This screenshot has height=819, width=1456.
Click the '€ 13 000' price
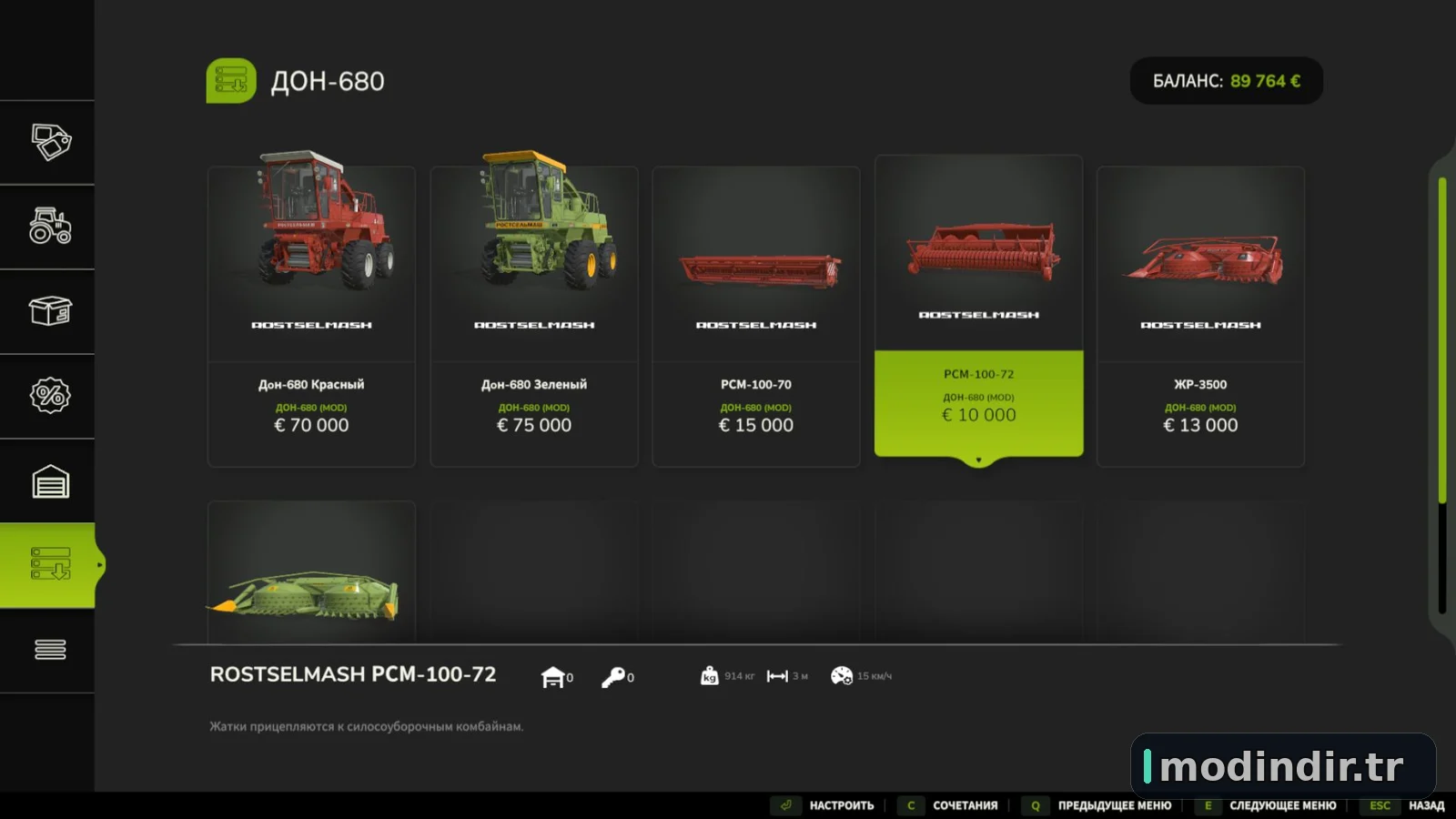coord(1200,425)
